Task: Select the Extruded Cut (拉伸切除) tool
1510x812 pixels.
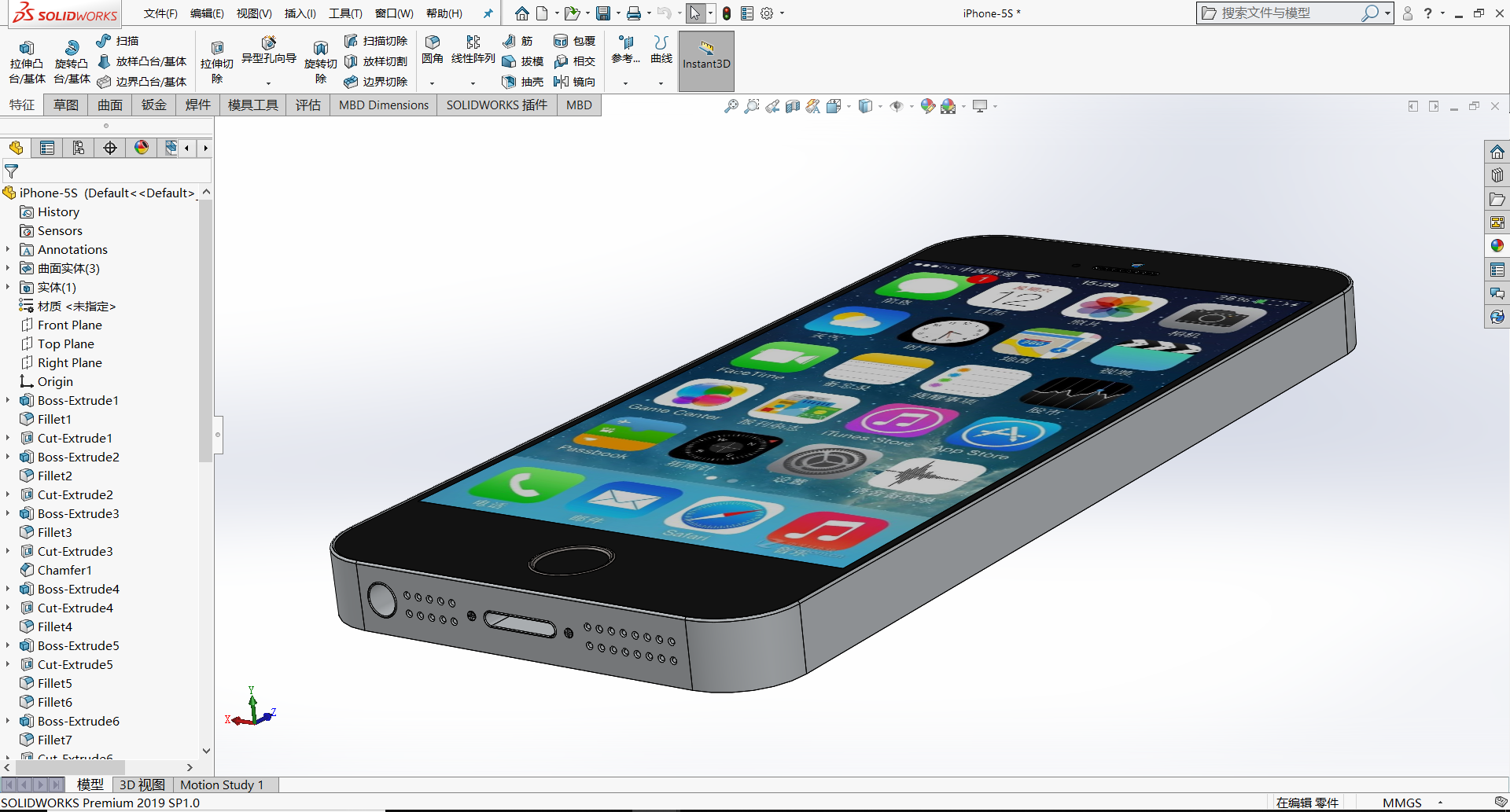Action: pos(217,62)
